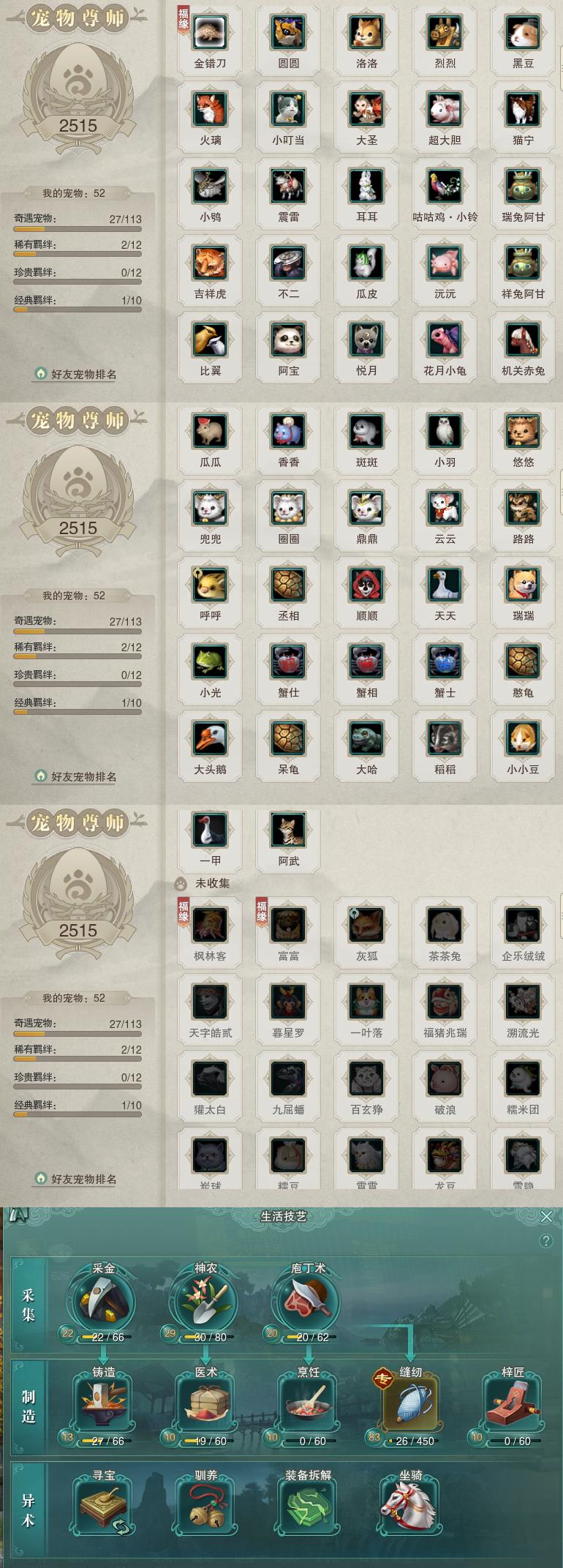This screenshot has width=563, height=1568.
Task: Open the 采金 gathering skill
Action: [x=102, y=1302]
